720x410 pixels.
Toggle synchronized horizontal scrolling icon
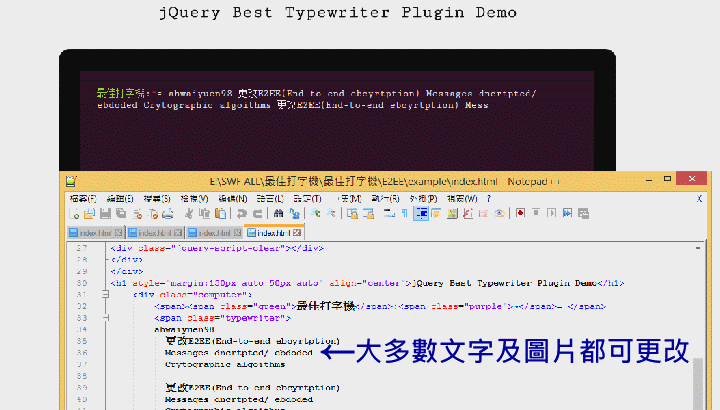pyautogui.click(x=368, y=213)
